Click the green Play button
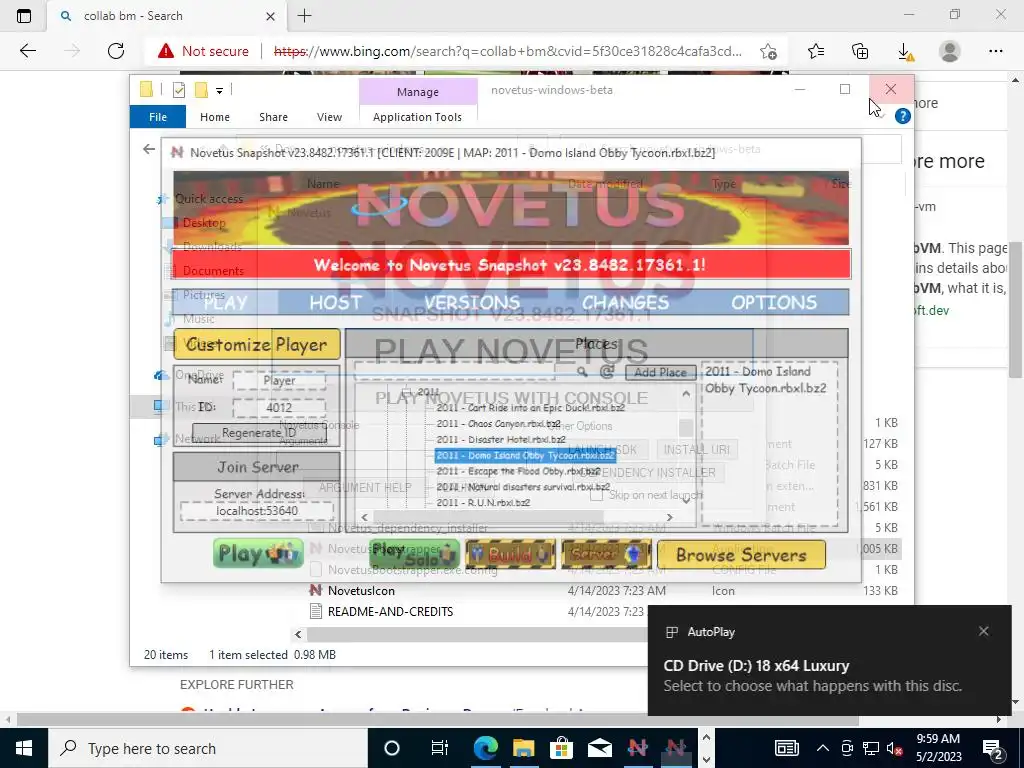Viewport: 1024px width, 768px height. (x=258, y=554)
